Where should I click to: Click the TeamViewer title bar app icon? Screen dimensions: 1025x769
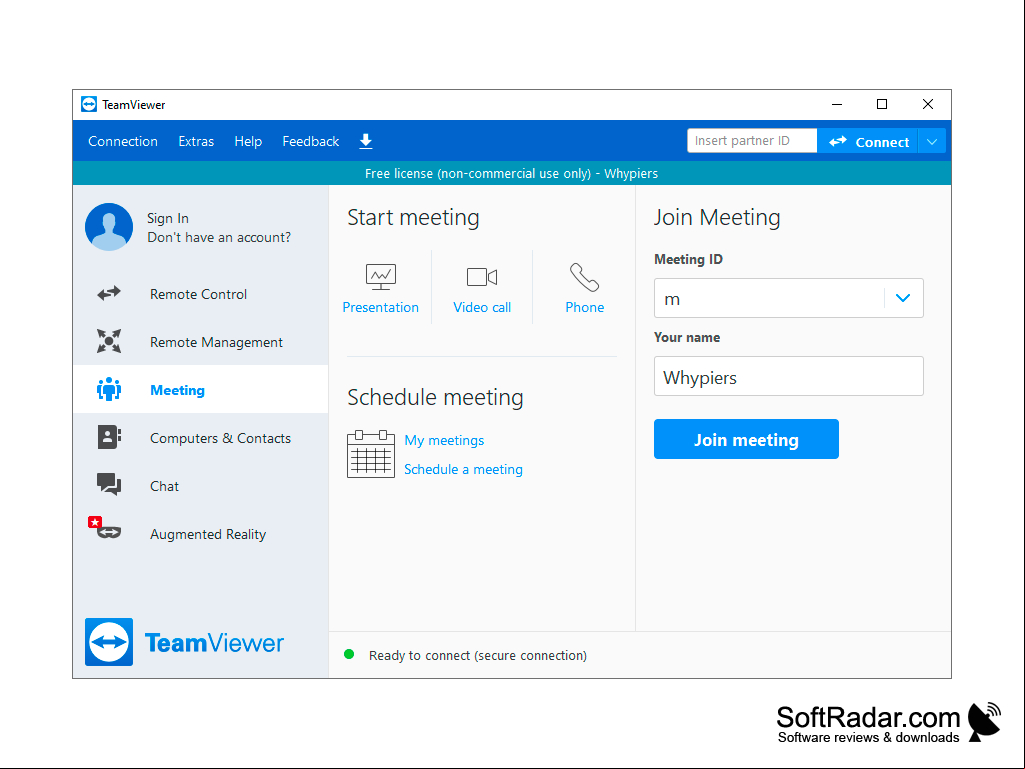tap(89, 105)
